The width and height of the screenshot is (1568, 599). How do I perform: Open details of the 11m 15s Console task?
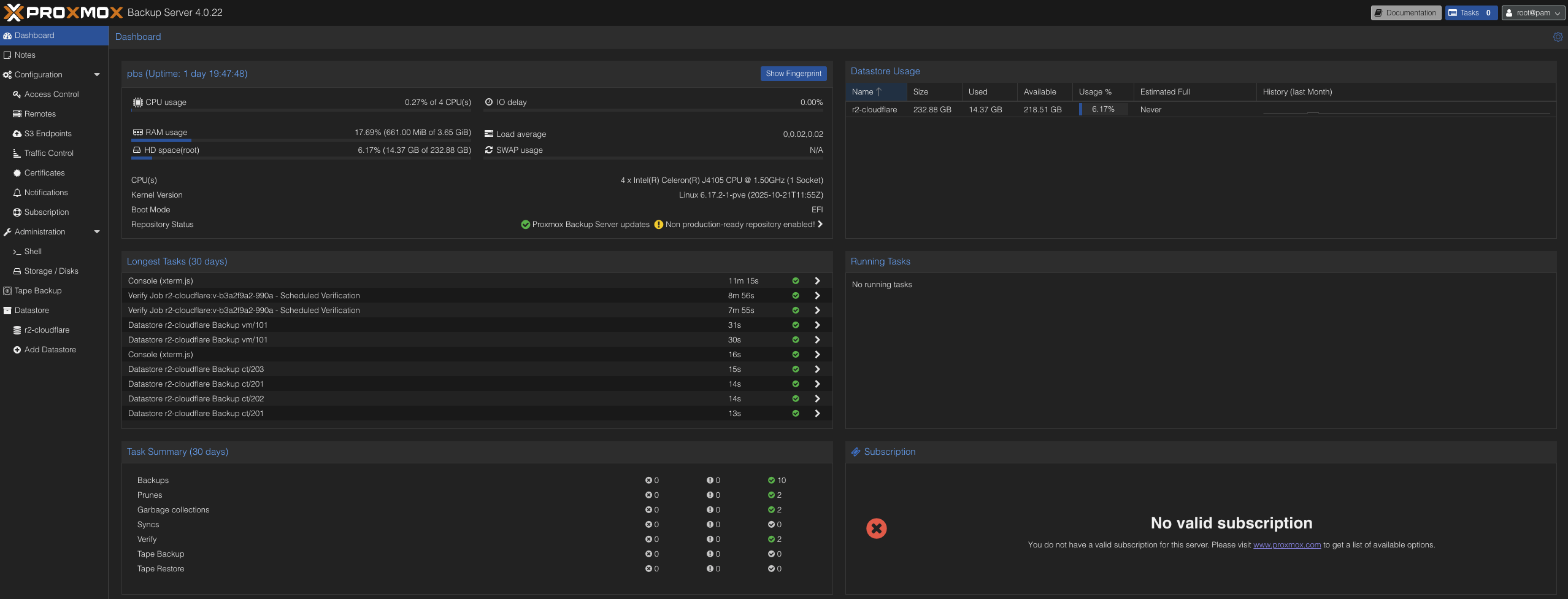[x=817, y=281]
